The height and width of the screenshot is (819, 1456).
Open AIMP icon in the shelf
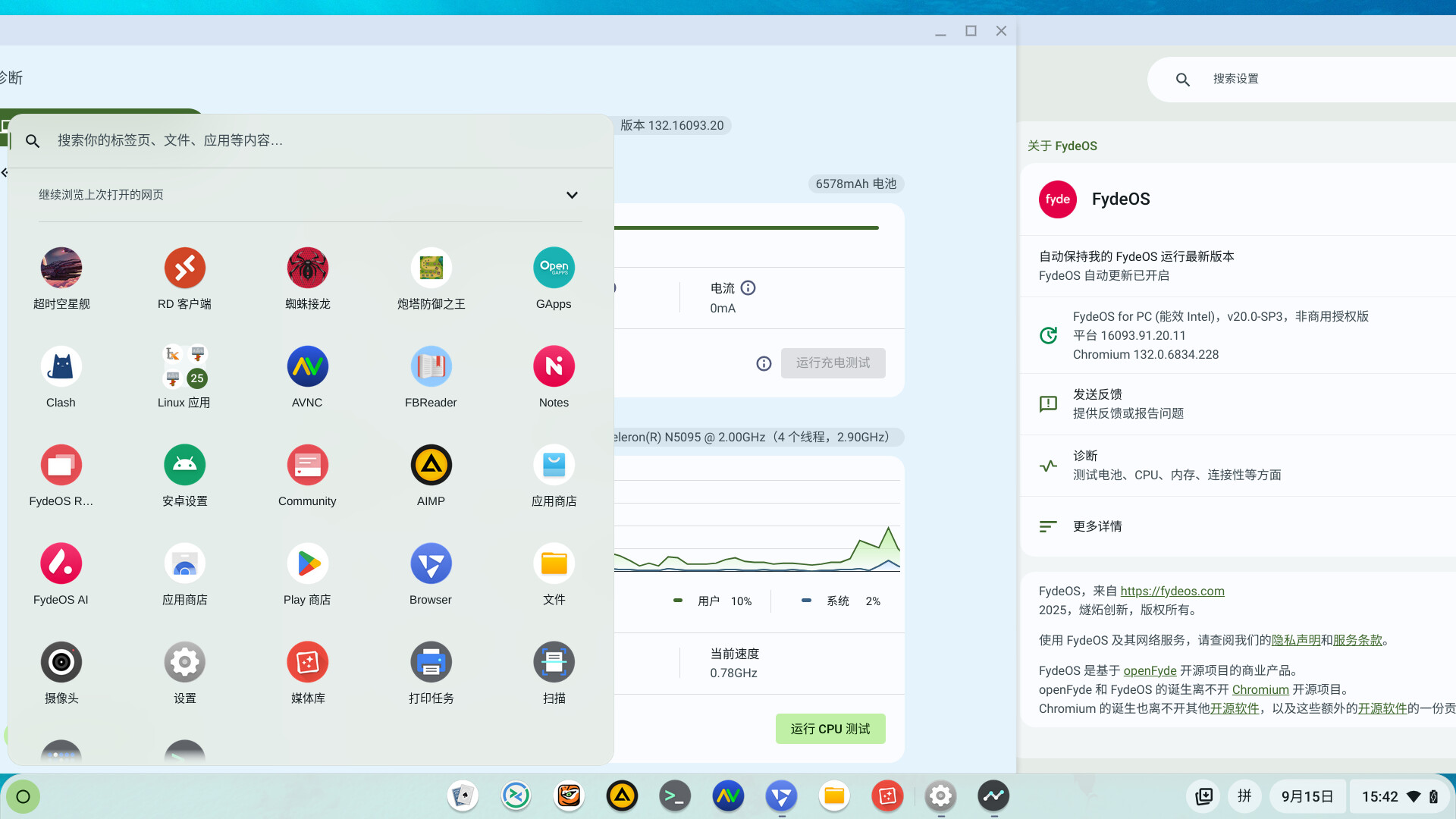pos(622,796)
